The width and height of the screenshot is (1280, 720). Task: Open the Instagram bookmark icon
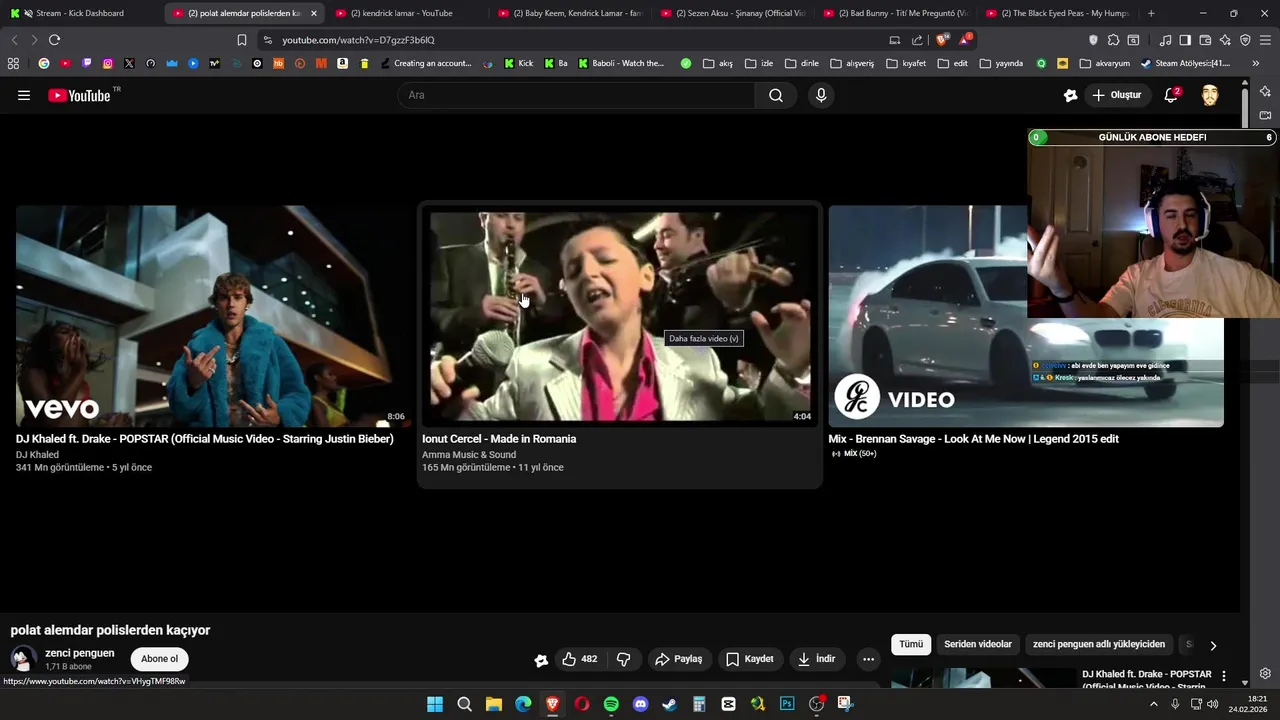(108, 63)
